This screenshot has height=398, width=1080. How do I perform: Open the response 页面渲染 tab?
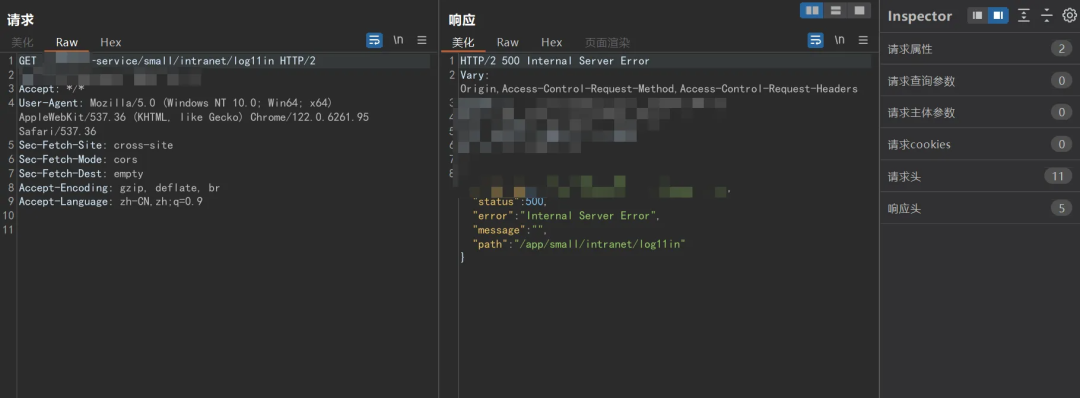click(607, 42)
